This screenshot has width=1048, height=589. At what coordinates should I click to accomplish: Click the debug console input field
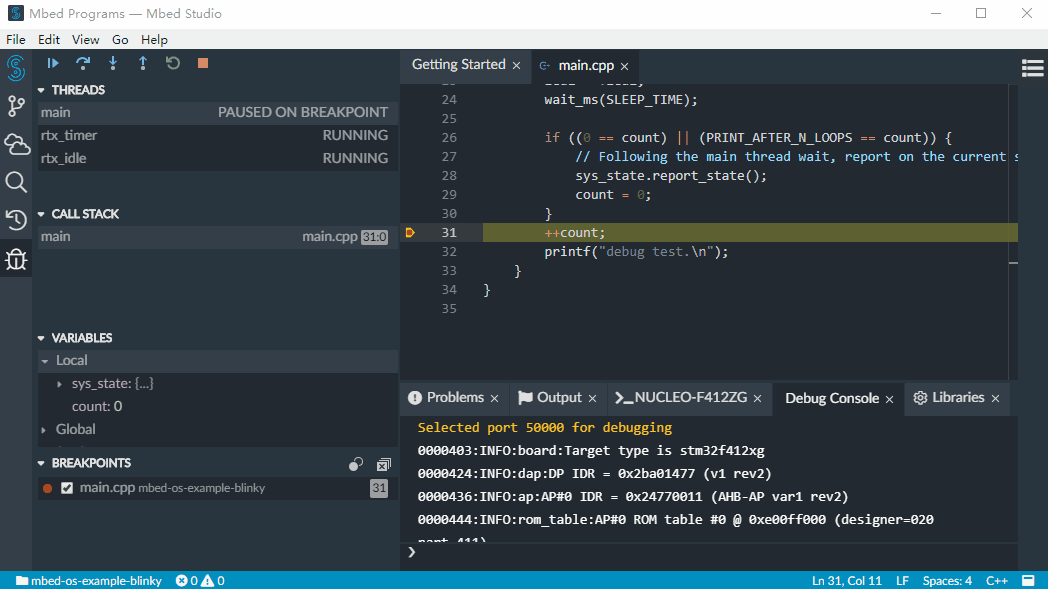tap(700, 552)
